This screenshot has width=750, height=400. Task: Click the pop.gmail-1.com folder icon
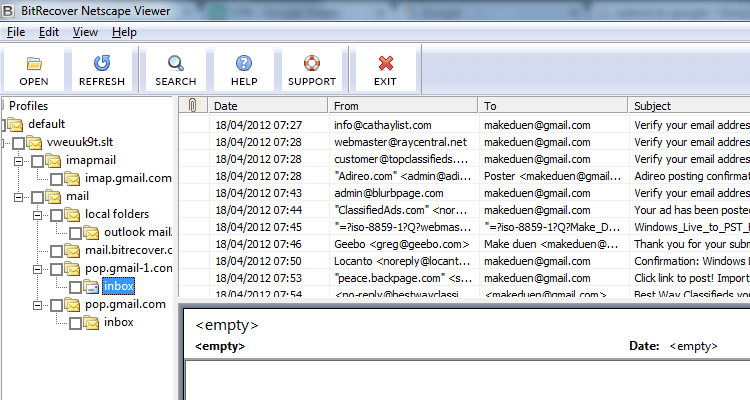[72, 268]
